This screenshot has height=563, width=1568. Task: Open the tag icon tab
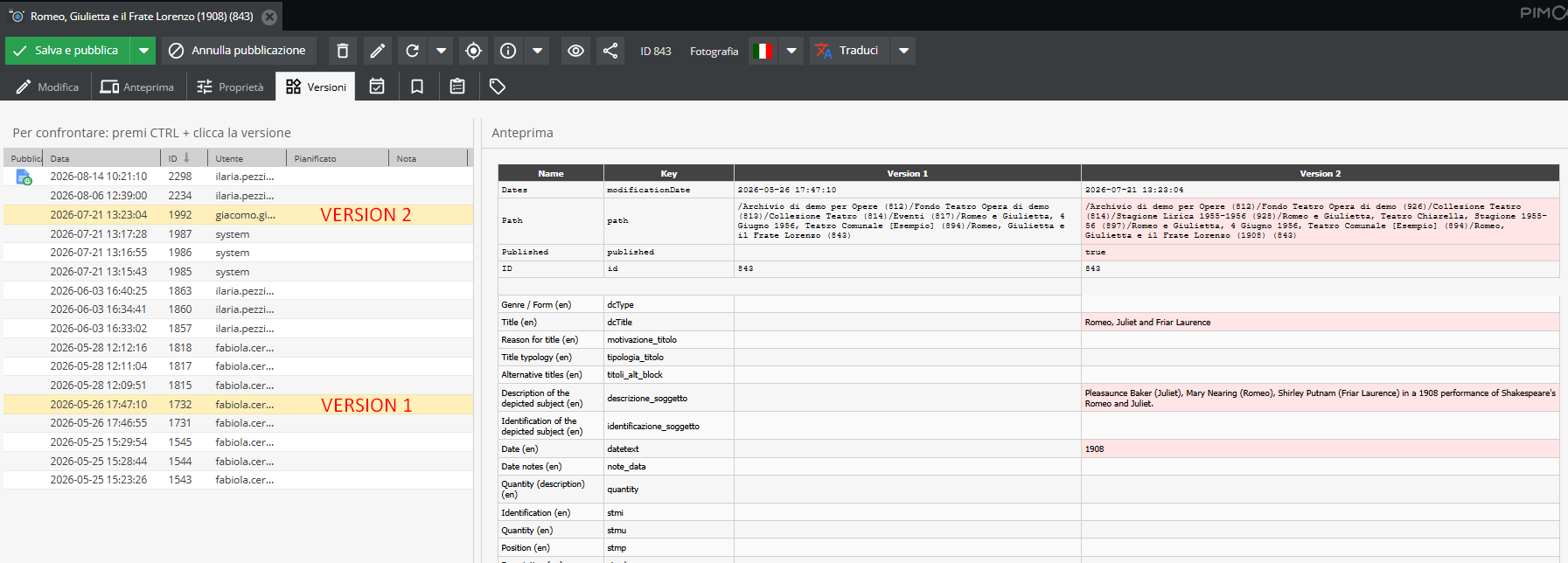pyautogui.click(x=498, y=87)
